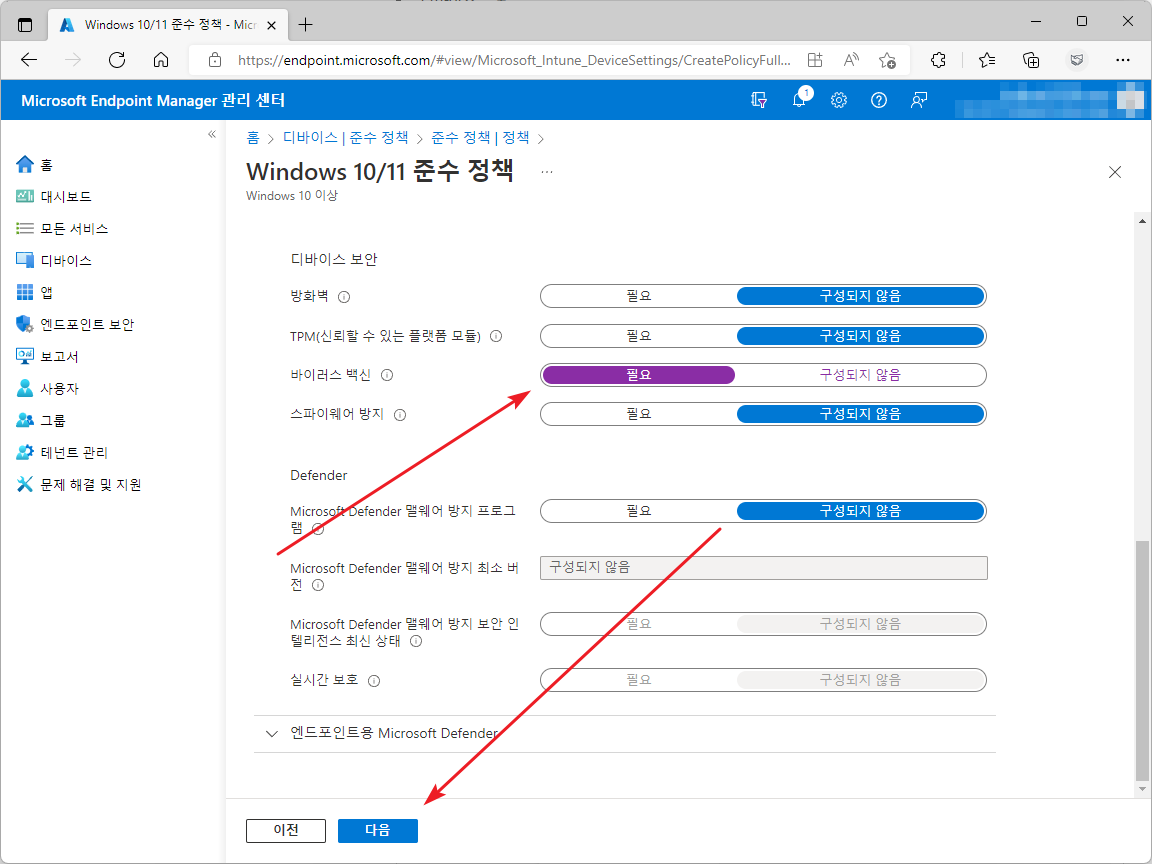Click the 다음 button

[378, 830]
